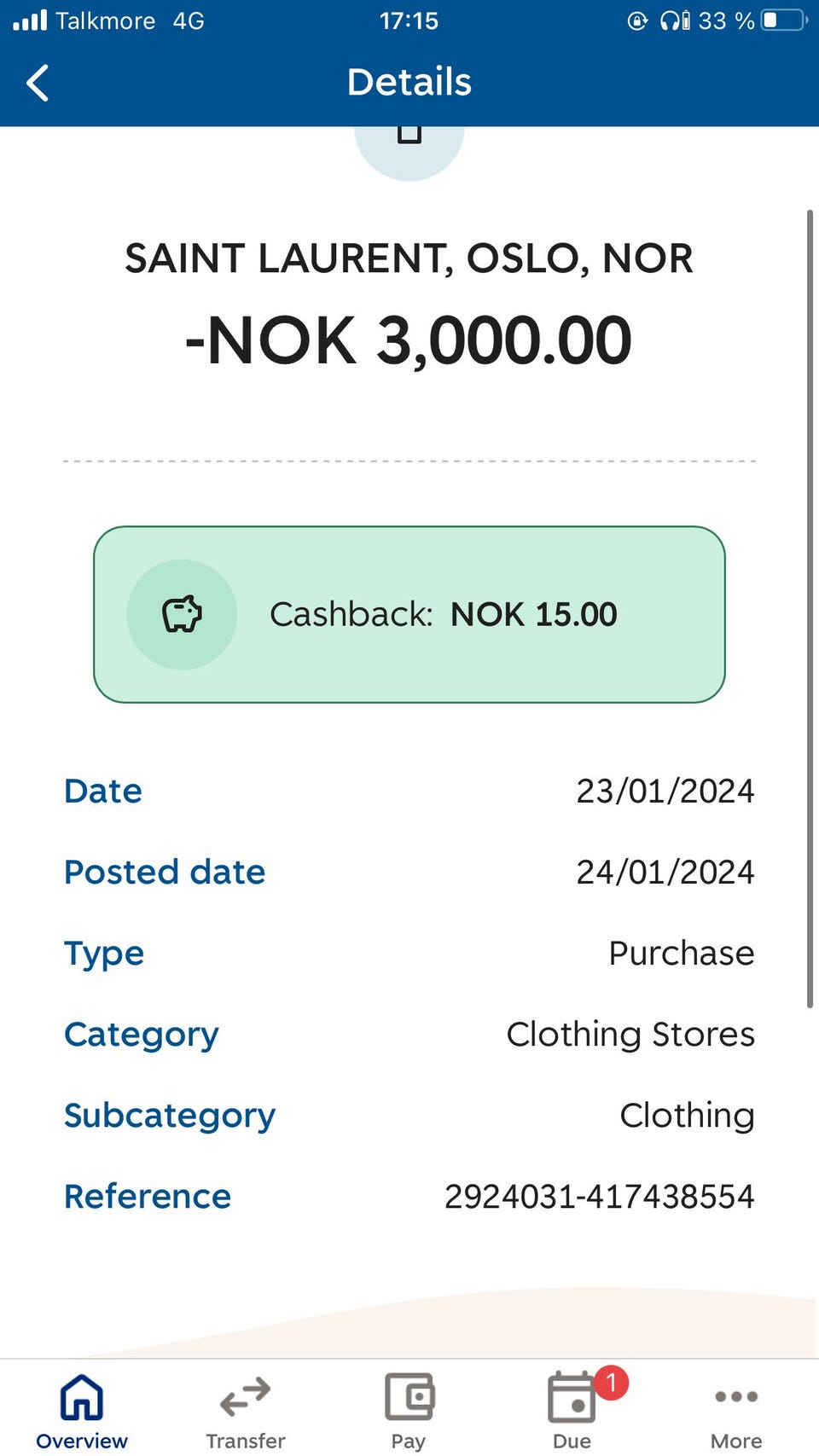The image size is (819, 1456).
Task: Tap the reference number 2924031-417438554
Action: pyautogui.click(x=599, y=1196)
